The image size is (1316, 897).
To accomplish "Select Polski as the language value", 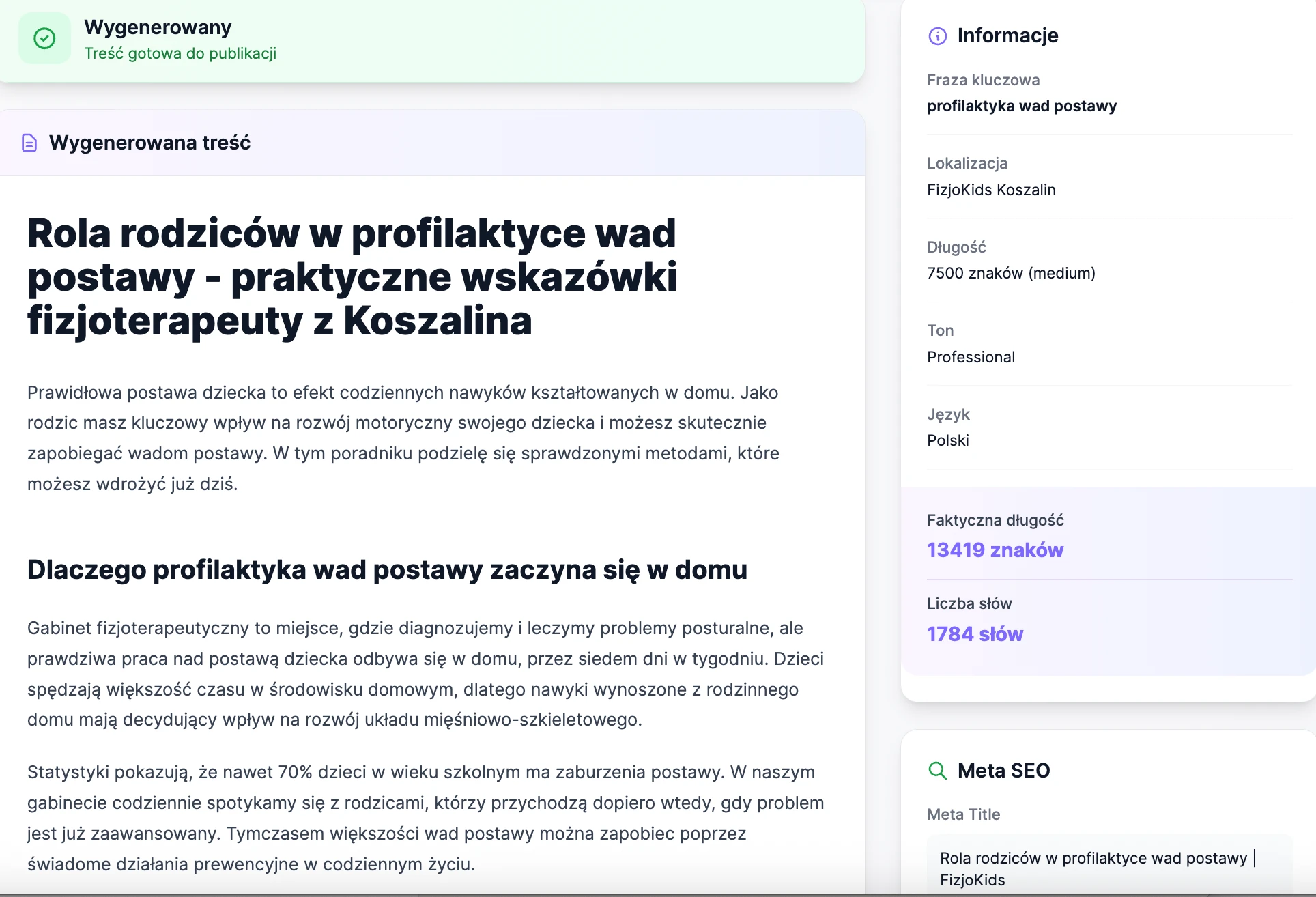I will click(947, 440).
